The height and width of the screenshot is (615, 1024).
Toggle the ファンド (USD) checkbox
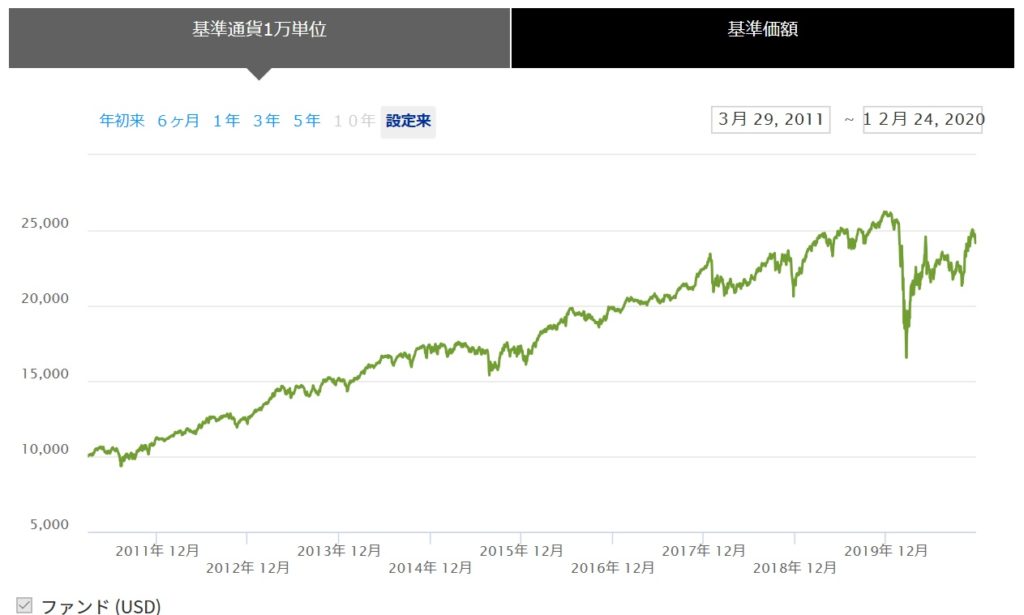pos(24,605)
